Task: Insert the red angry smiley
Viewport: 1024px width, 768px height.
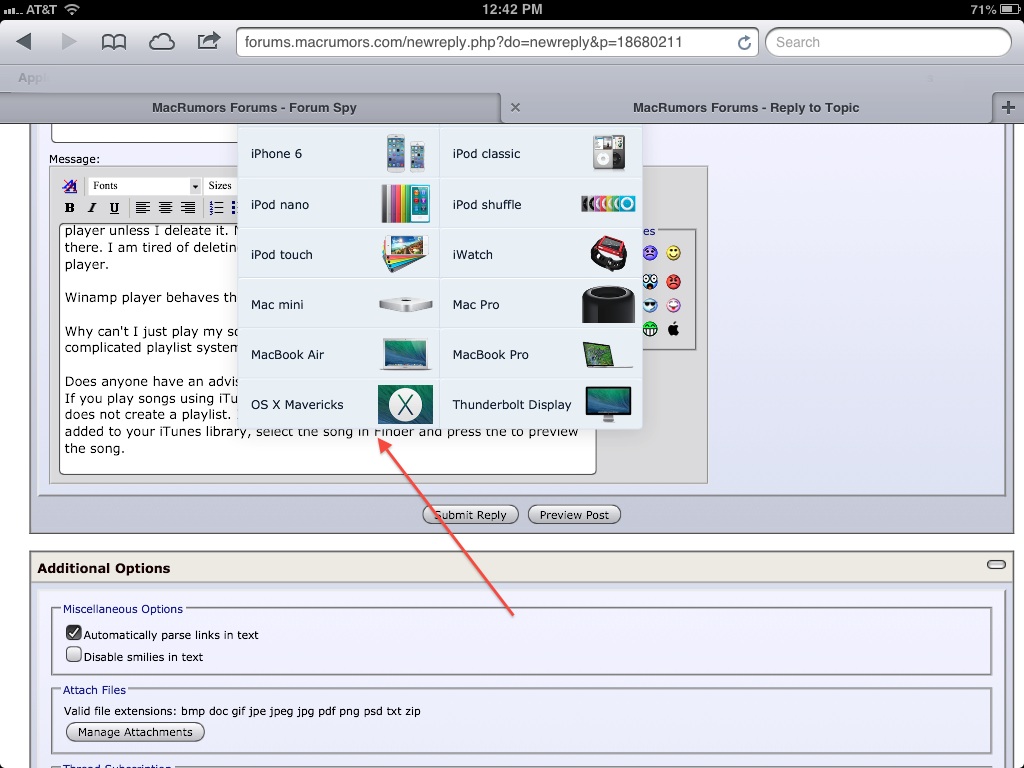Action: coord(673,281)
